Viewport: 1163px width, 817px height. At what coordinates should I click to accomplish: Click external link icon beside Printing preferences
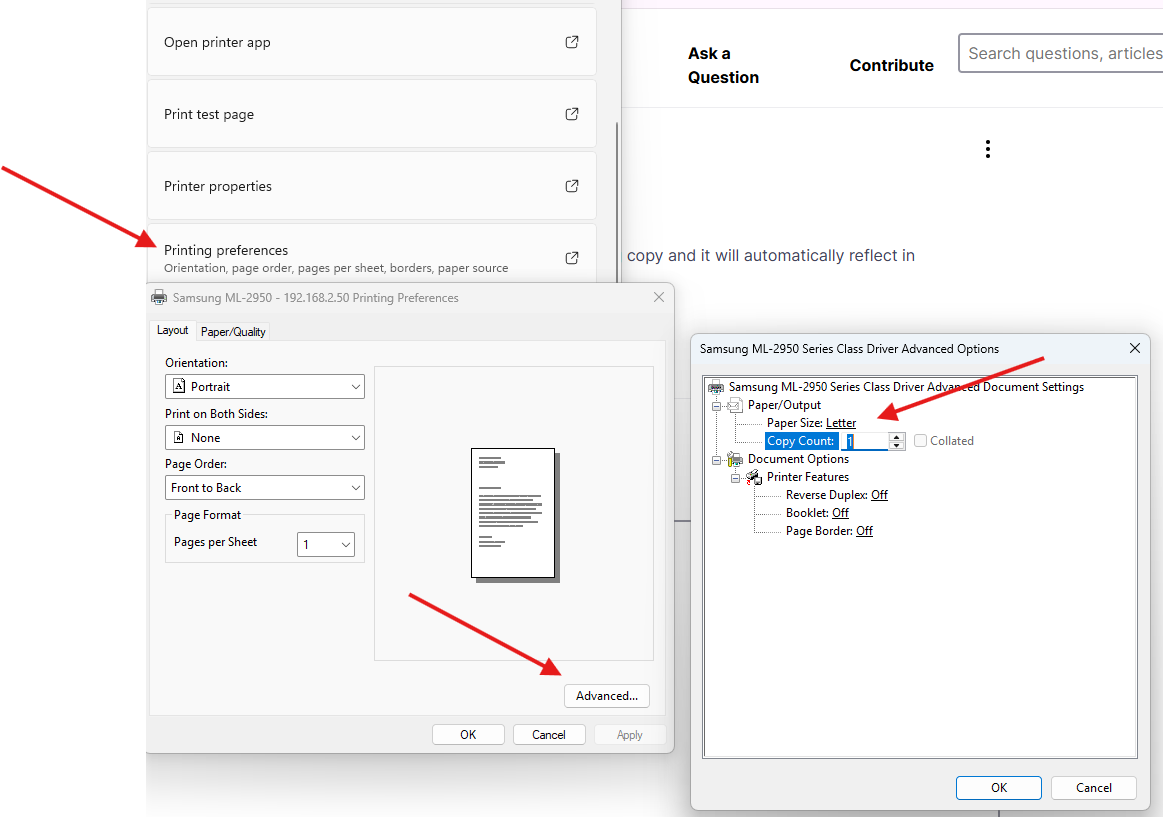pos(572,258)
